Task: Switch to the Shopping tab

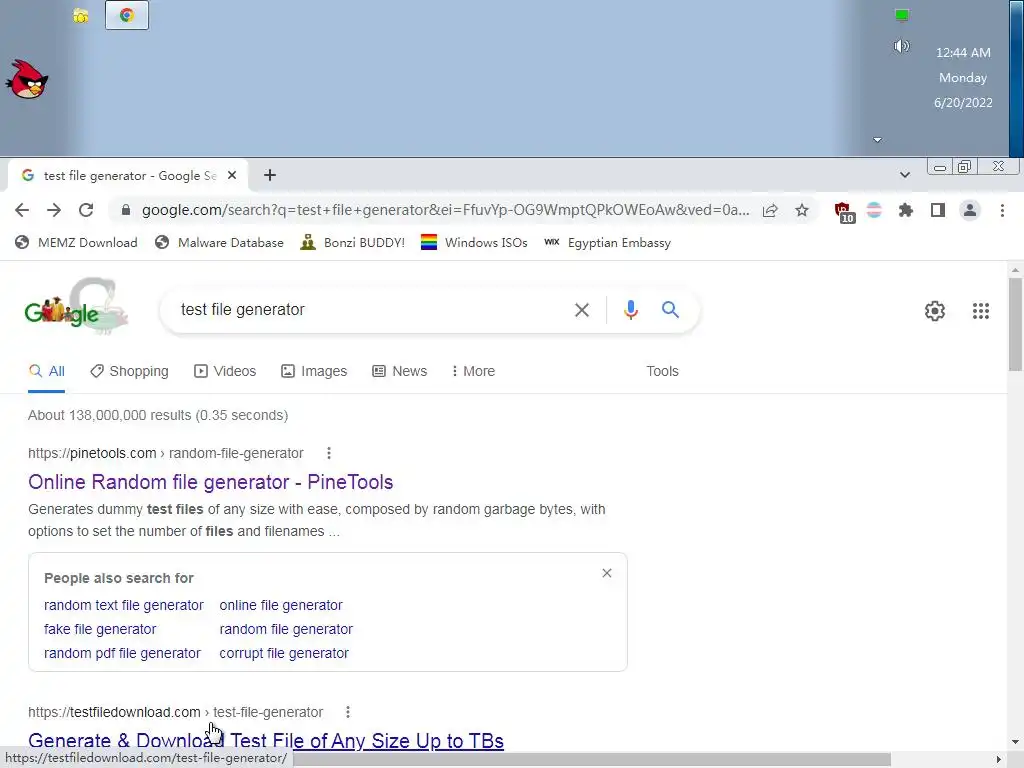Action: (x=129, y=371)
